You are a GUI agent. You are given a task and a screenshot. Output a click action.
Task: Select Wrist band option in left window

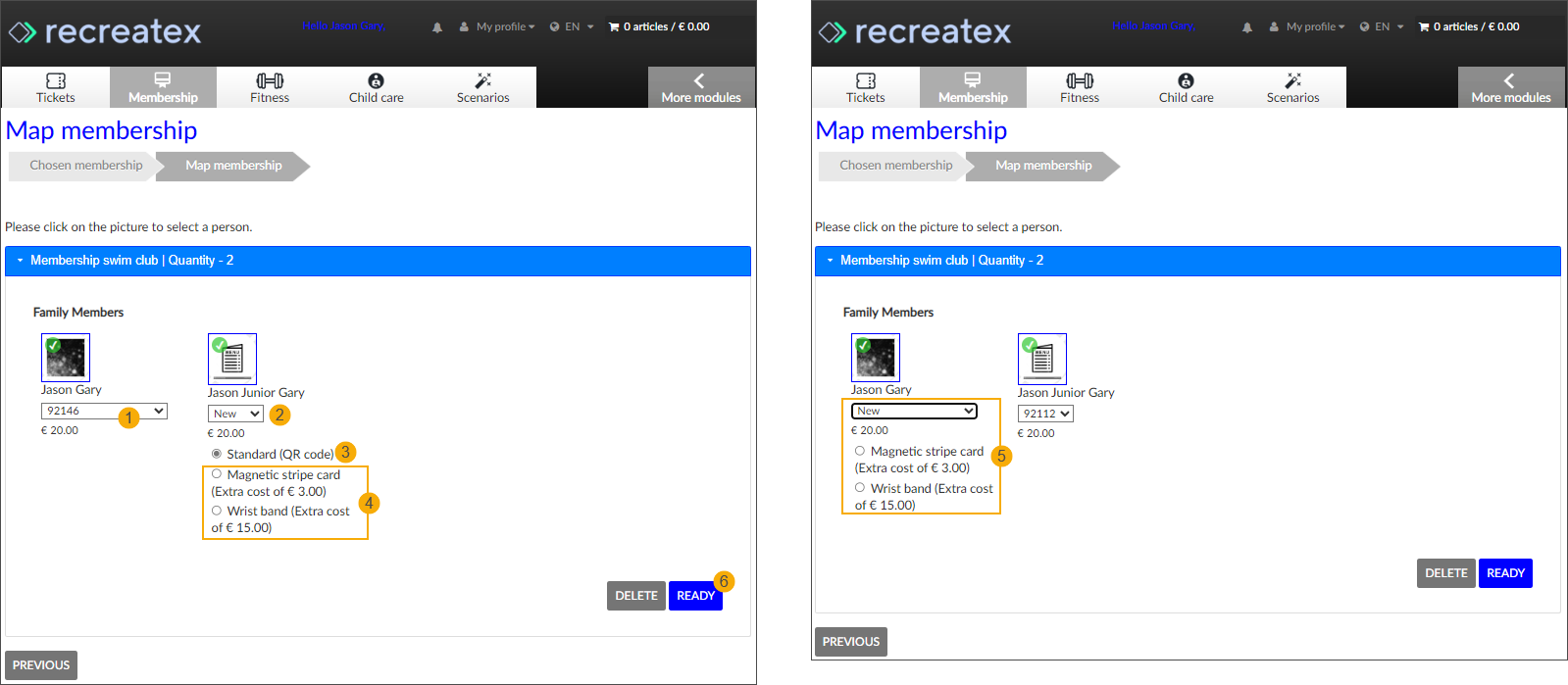tap(217, 511)
